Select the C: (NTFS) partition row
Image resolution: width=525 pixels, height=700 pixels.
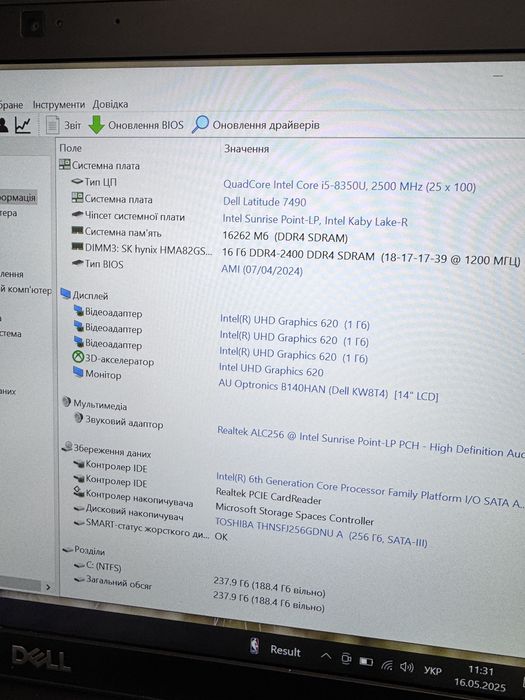(x=98, y=566)
